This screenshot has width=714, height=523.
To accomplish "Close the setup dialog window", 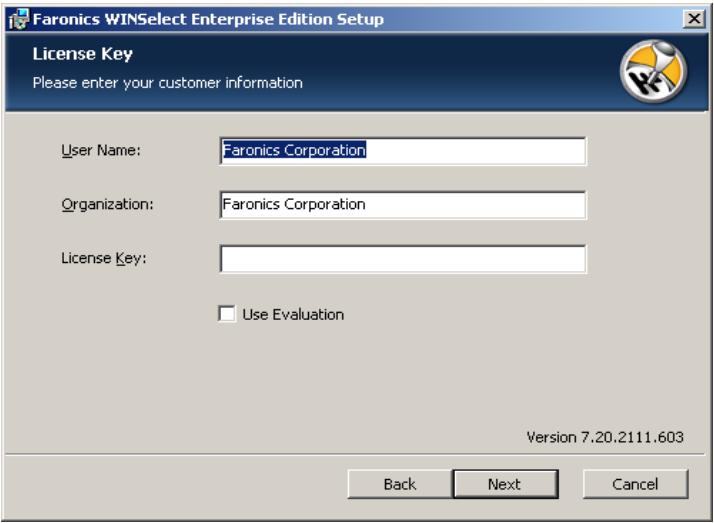I will (694, 19).
